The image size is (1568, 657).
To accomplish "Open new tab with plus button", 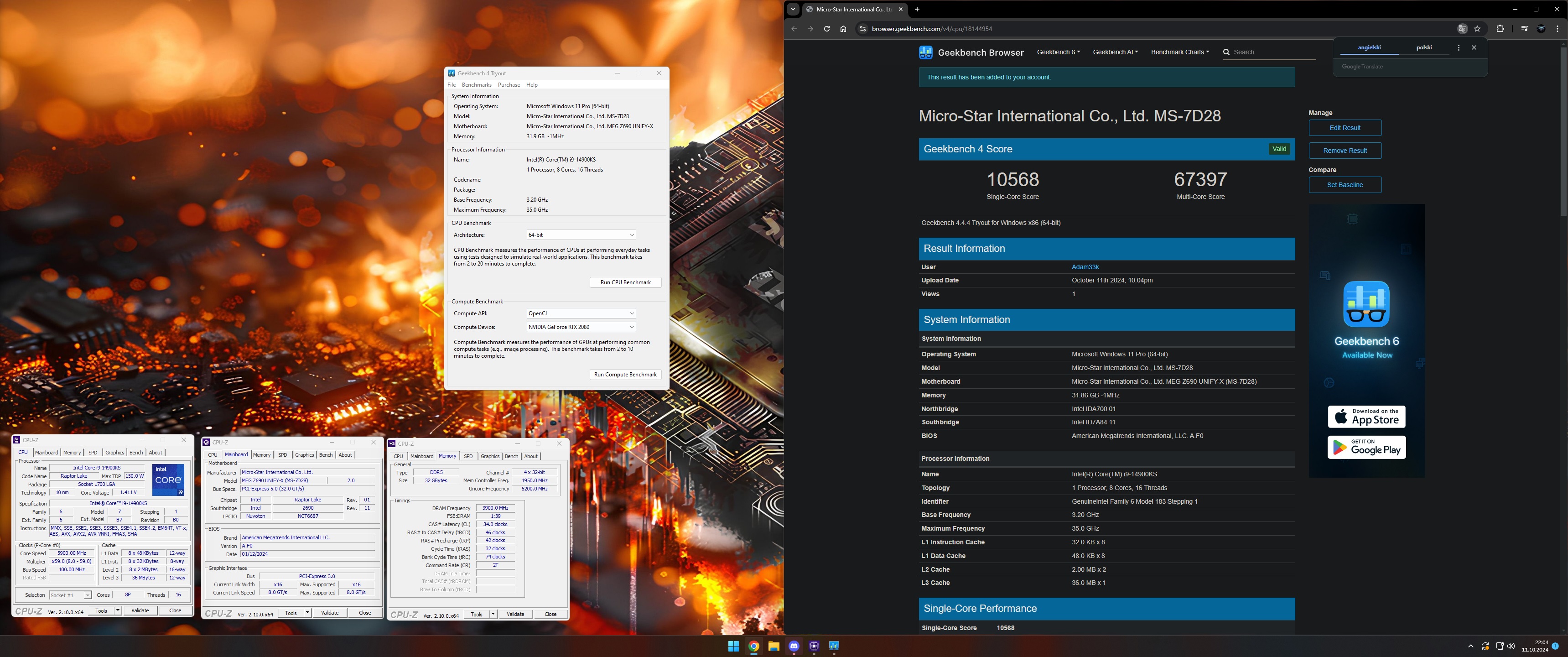I will tap(917, 9).
